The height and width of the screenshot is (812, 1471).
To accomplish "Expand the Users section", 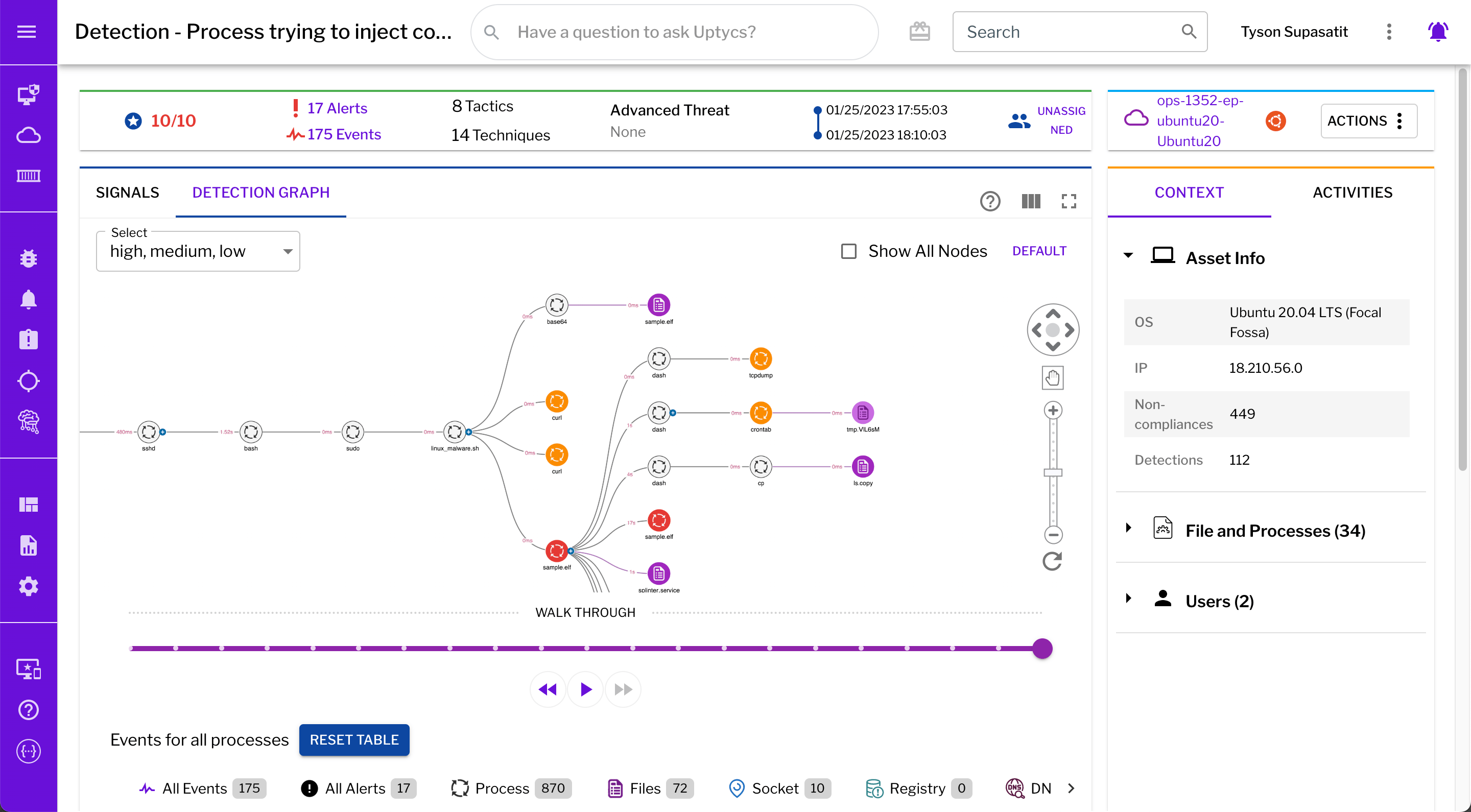I will tap(1128, 599).
